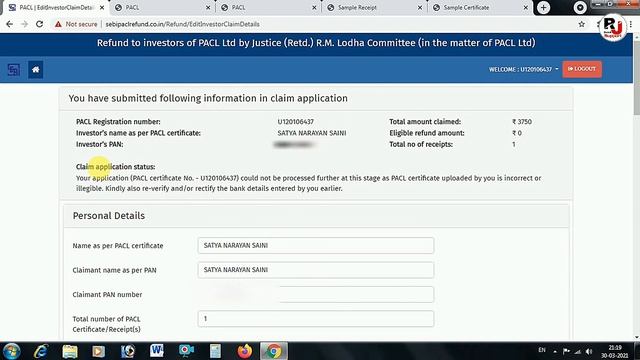
Task: Launch Internet Explorer from taskbar
Action: click(x=41, y=351)
